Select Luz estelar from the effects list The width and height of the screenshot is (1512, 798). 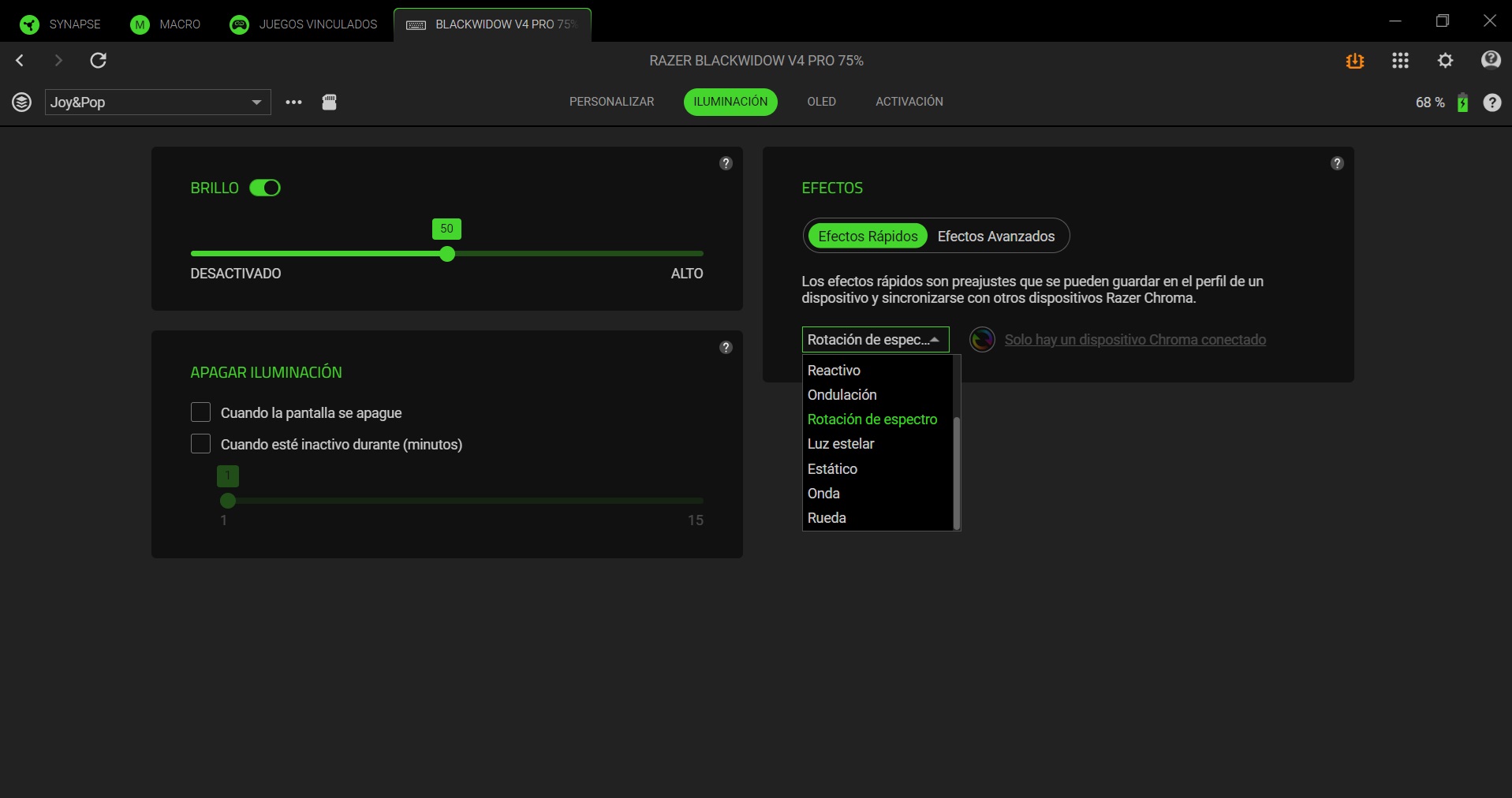coord(841,444)
